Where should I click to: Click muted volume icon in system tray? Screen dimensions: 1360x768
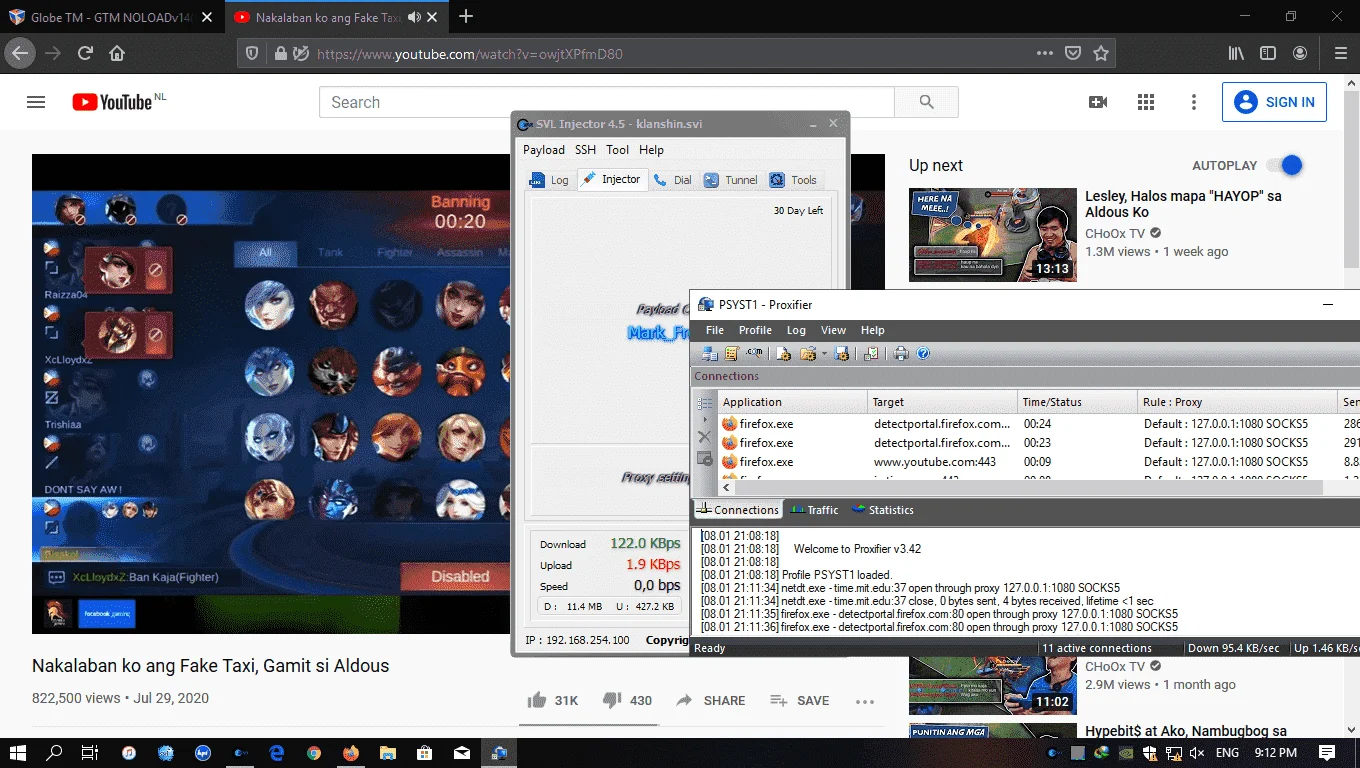pyautogui.click(x=1197, y=752)
